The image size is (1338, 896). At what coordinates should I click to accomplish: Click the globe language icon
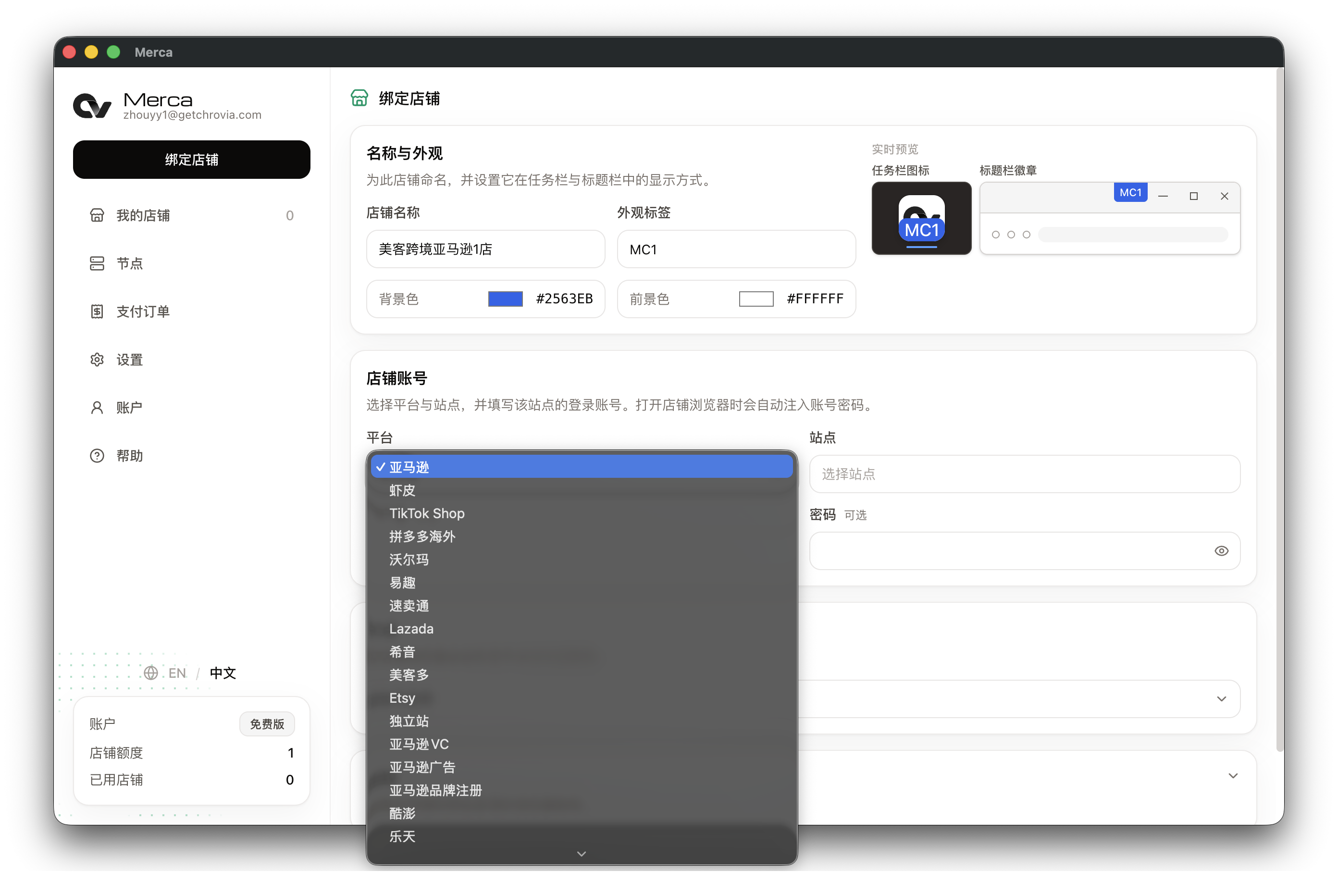(151, 672)
